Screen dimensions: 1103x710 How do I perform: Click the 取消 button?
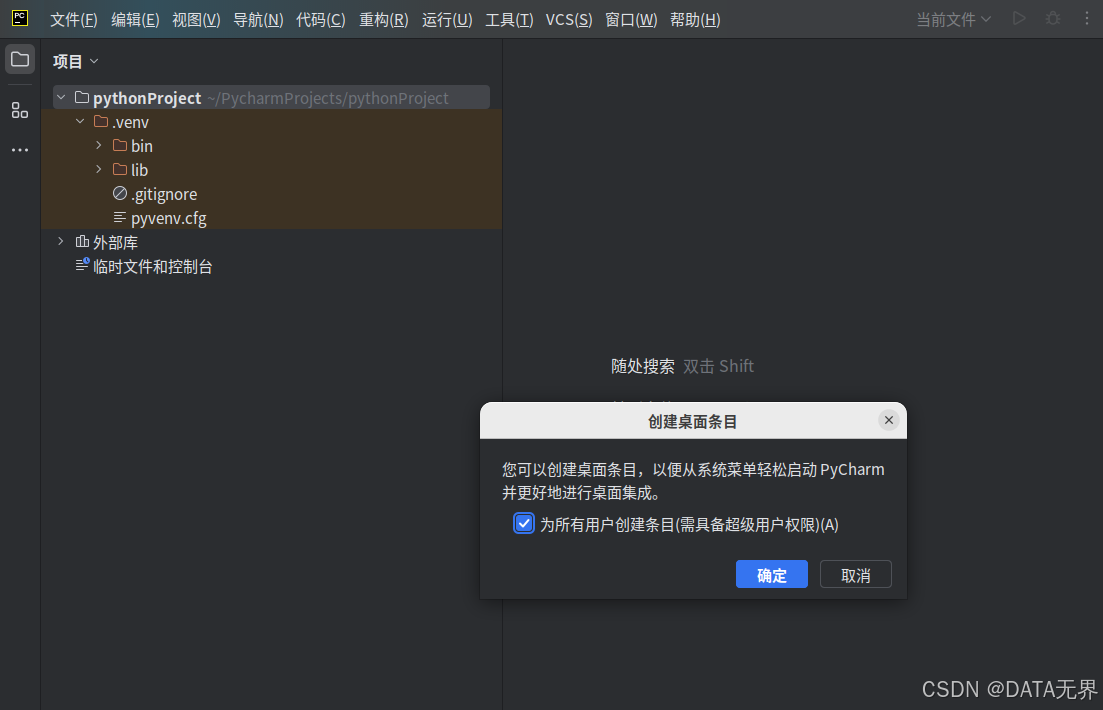pos(855,574)
